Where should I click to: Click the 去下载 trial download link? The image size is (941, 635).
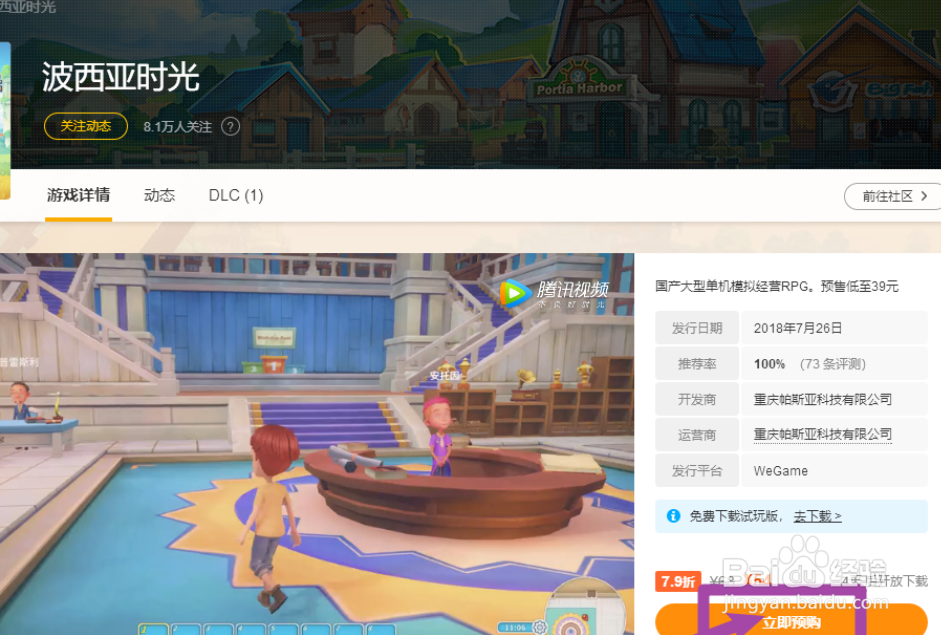pyautogui.click(x=817, y=516)
